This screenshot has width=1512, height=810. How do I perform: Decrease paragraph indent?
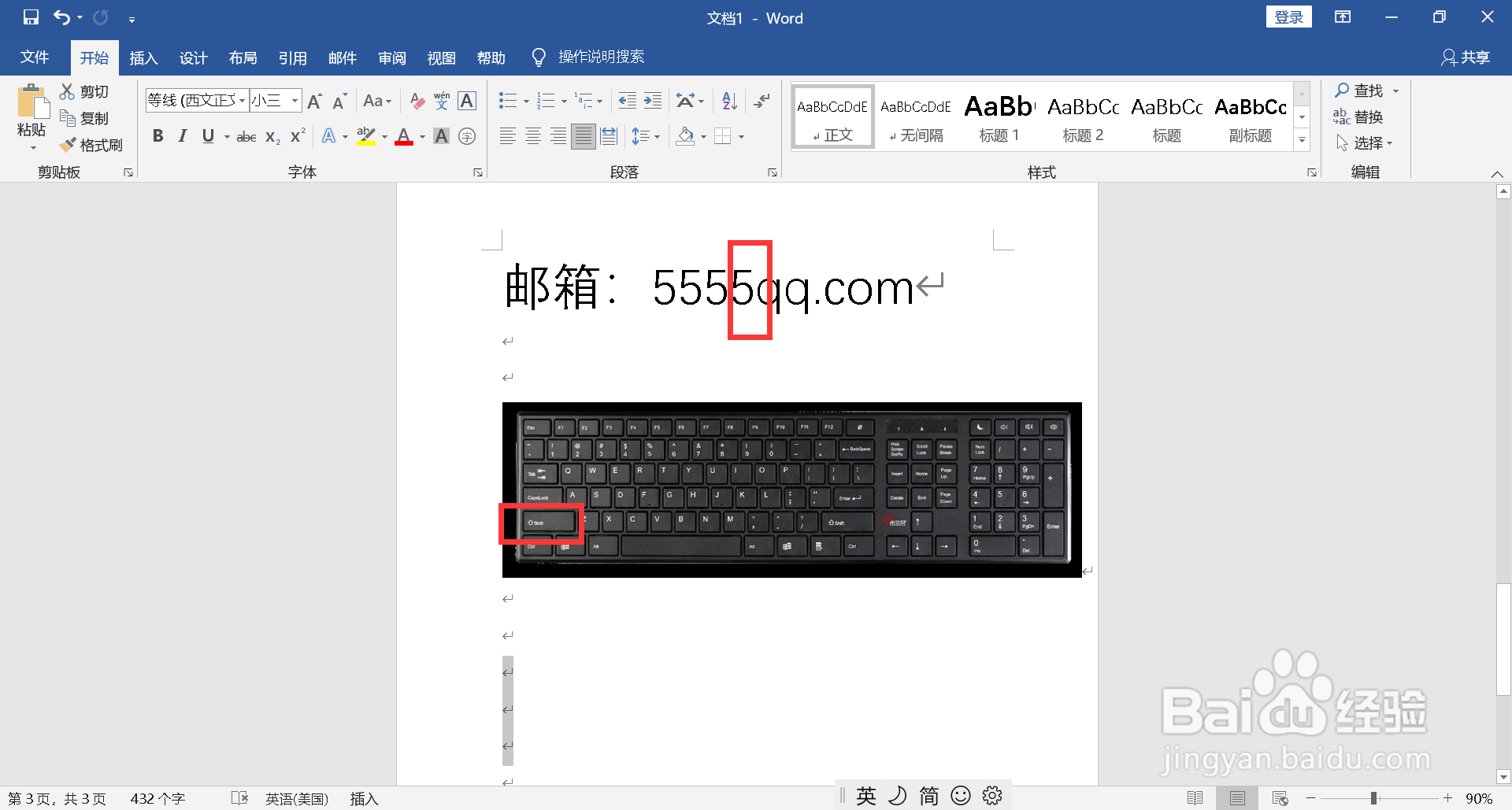(x=628, y=101)
